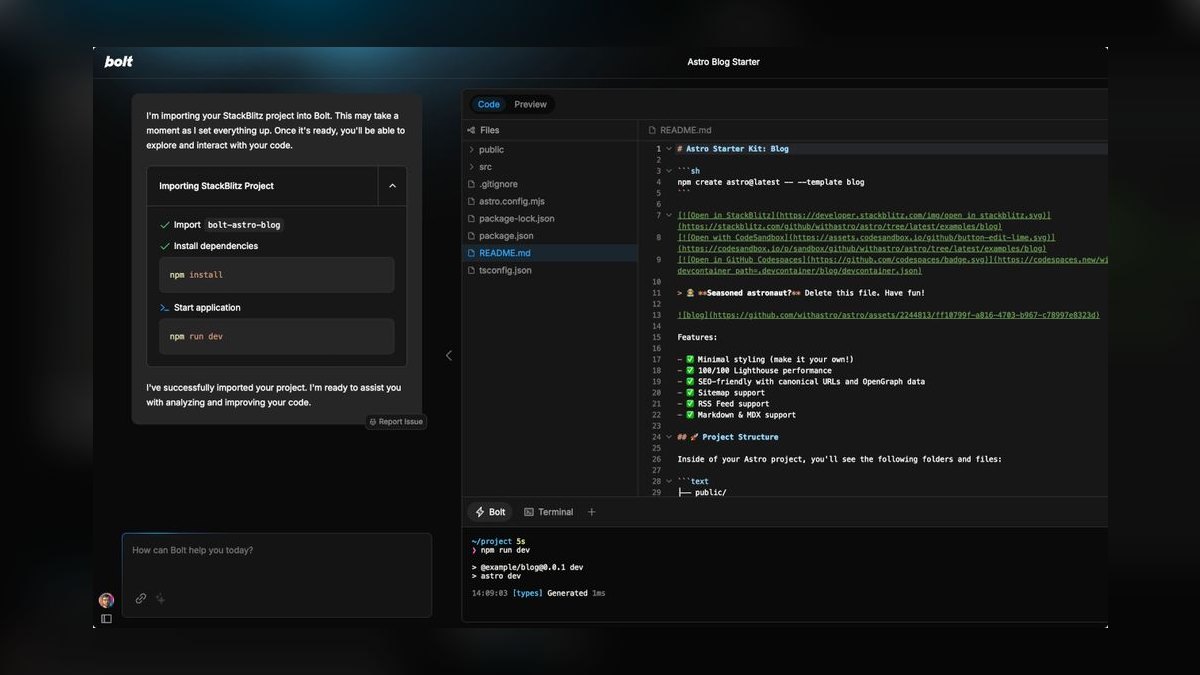Click the Report Issue button
The height and width of the screenshot is (675, 1200).
point(396,422)
